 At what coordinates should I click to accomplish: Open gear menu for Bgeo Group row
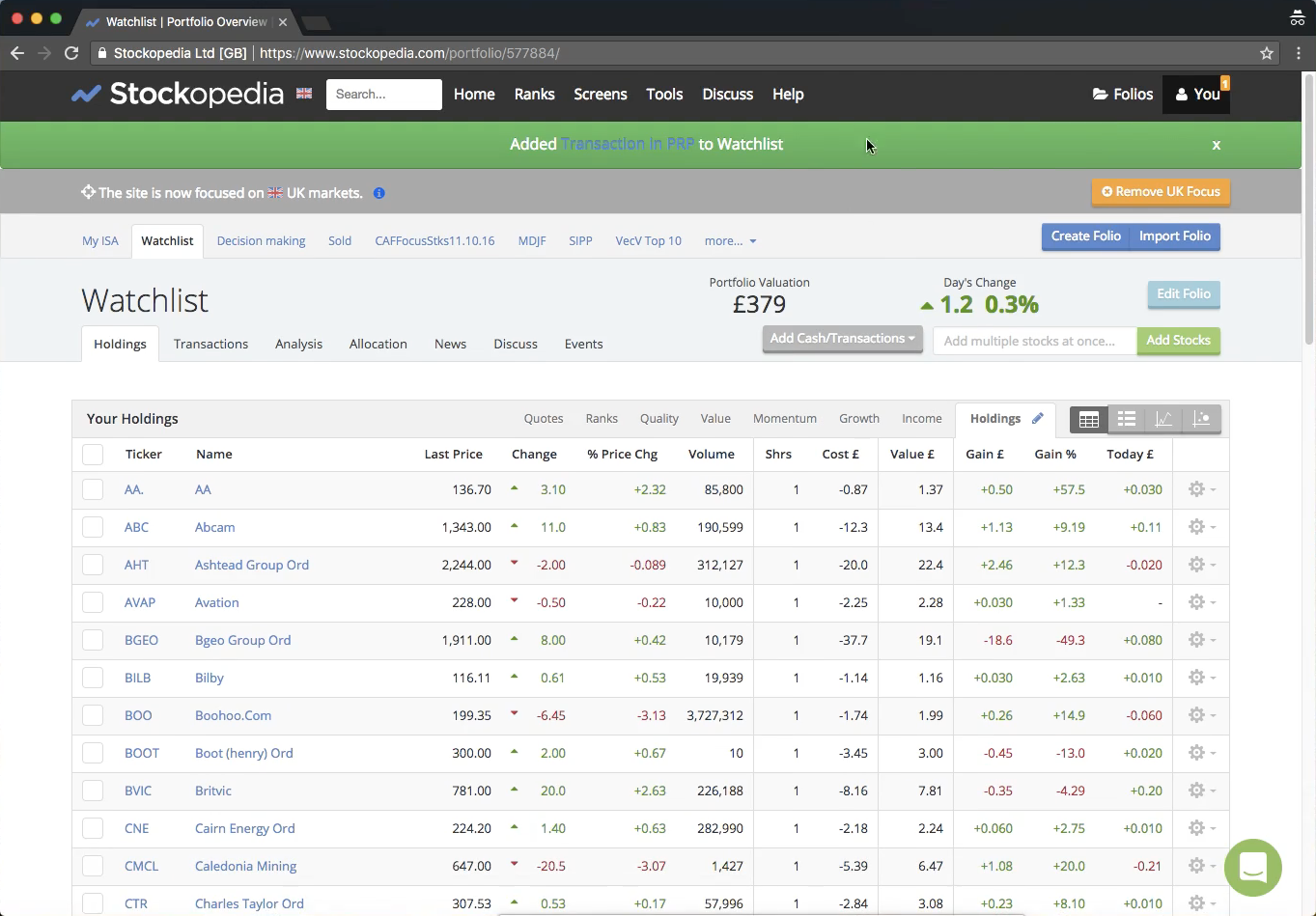tap(1201, 640)
